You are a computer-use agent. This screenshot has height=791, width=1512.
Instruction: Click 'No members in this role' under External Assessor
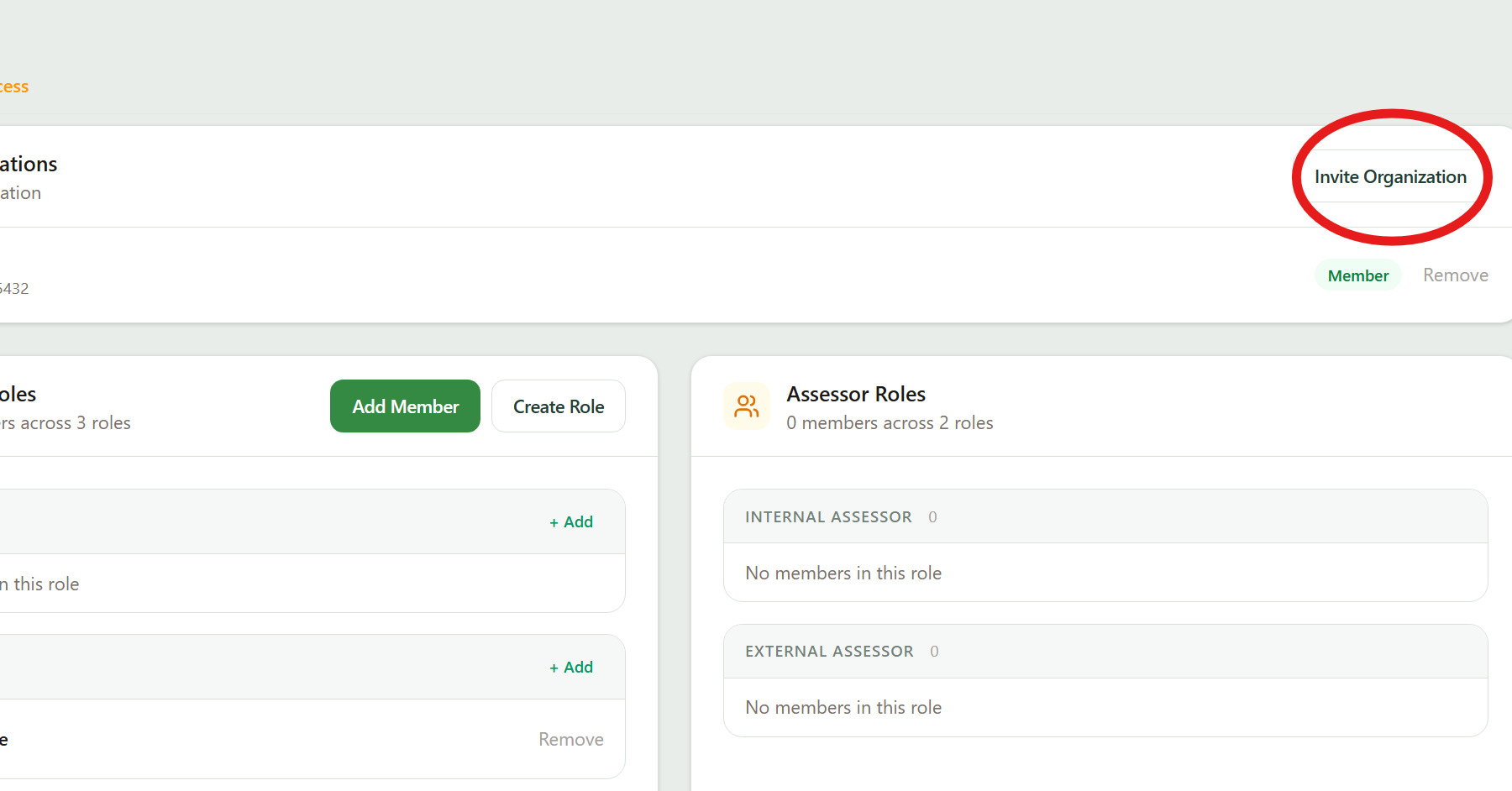click(843, 707)
